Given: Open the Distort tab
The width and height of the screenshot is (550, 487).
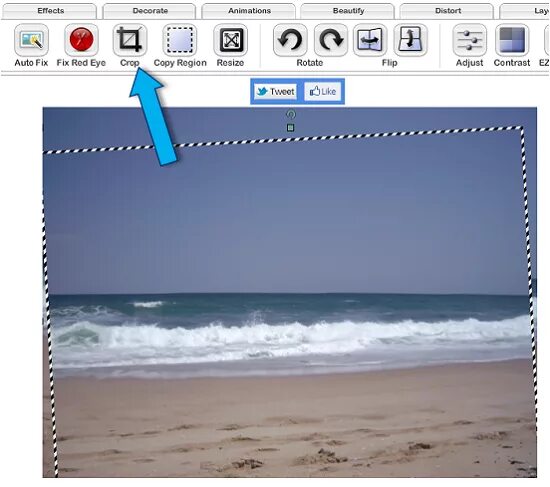Looking at the screenshot, I should (x=447, y=11).
